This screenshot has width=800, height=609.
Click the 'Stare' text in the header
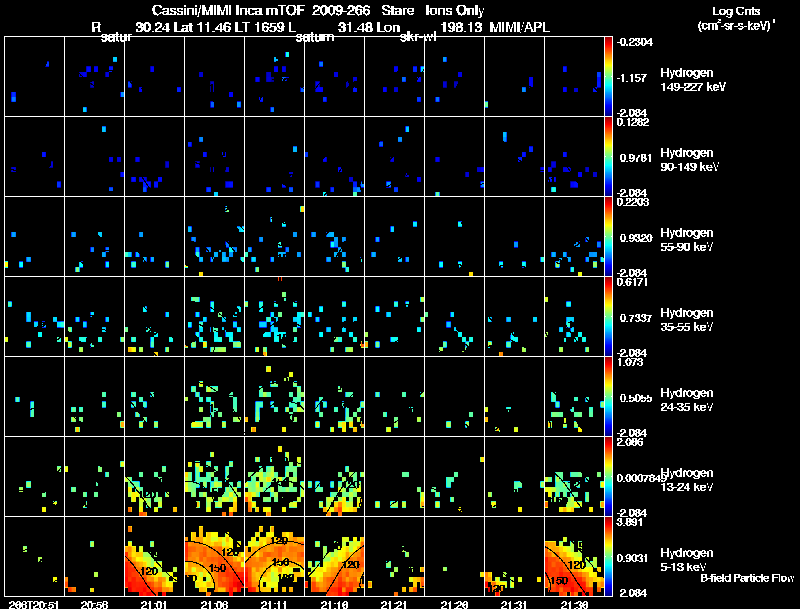[397, 10]
